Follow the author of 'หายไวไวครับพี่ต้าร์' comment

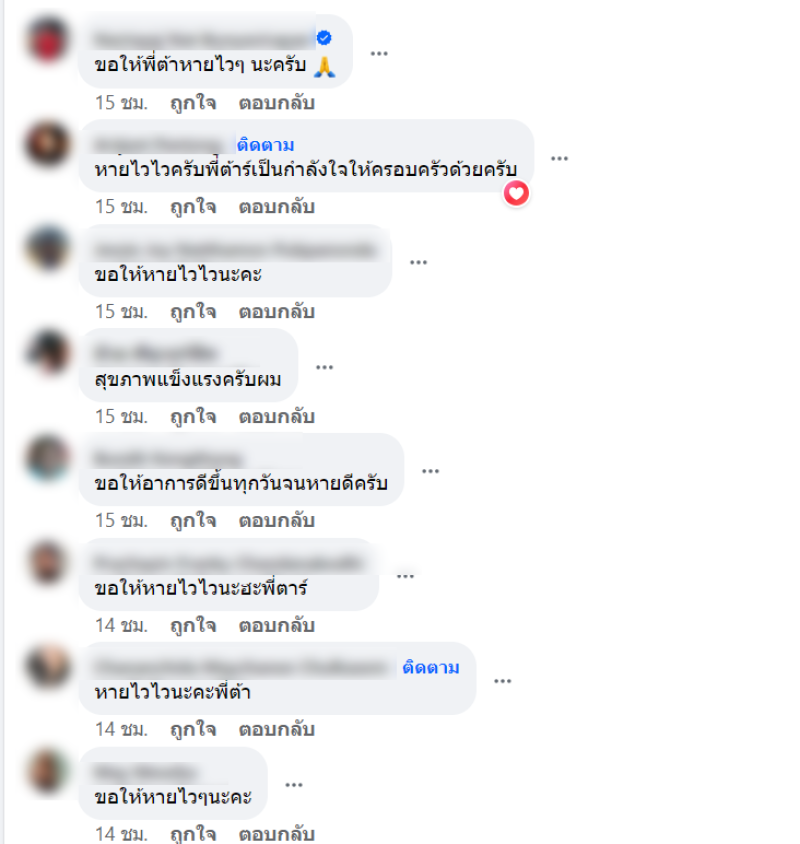[265, 145]
